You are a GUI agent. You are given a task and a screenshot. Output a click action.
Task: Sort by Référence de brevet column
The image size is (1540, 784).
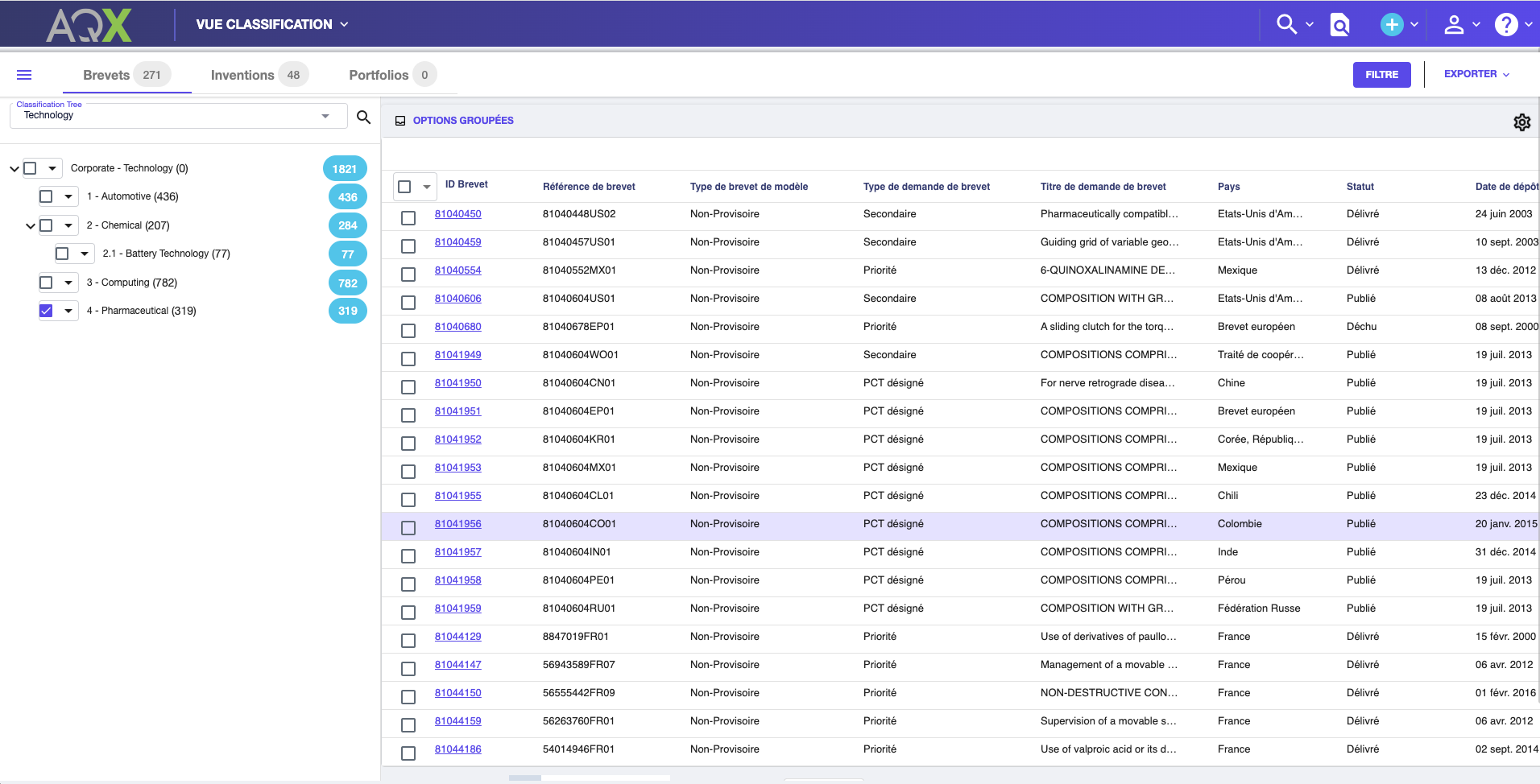pyautogui.click(x=589, y=187)
